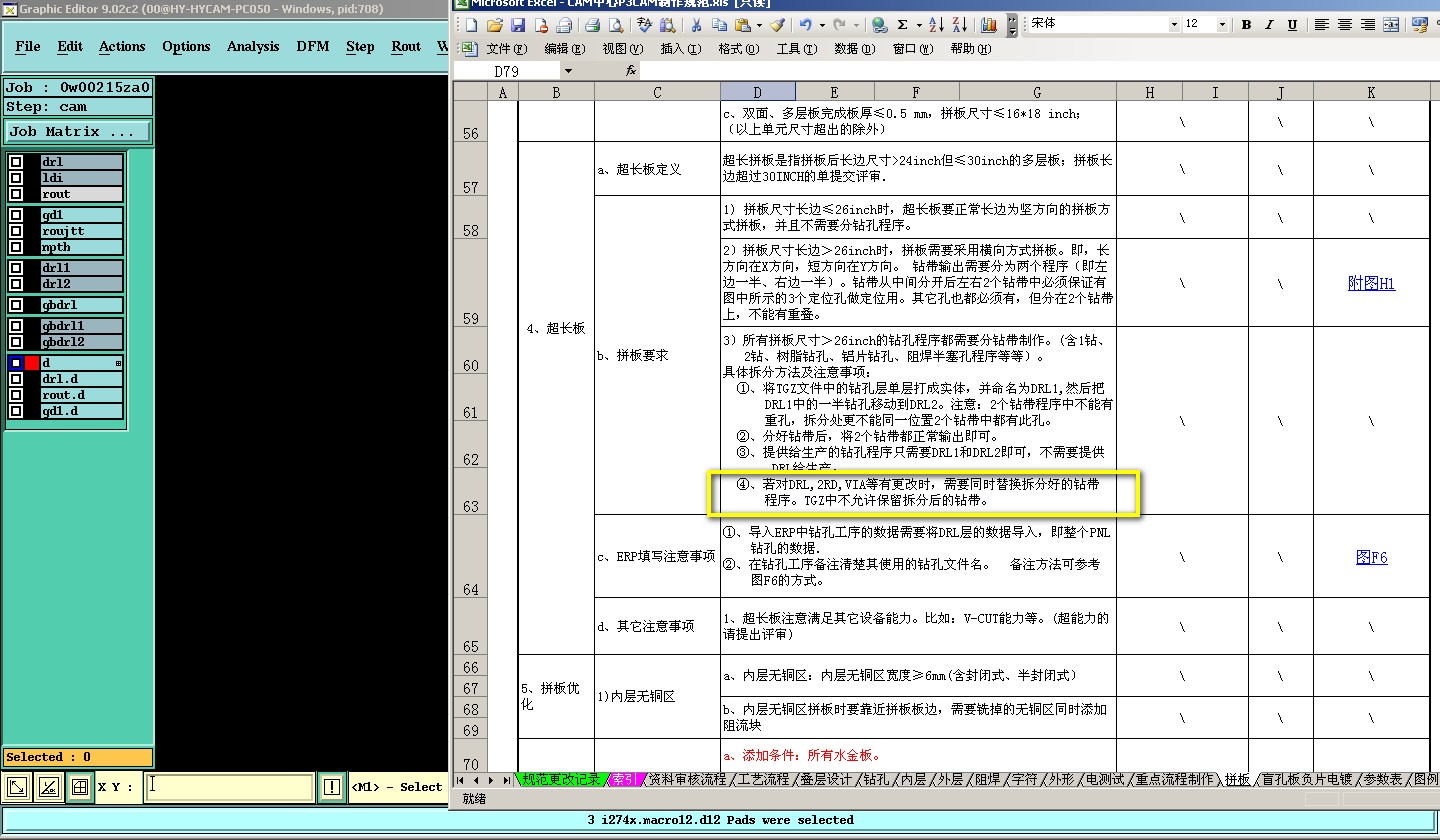The height and width of the screenshot is (840, 1440).
Task: Click the fx insert function icon
Action: click(631, 71)
